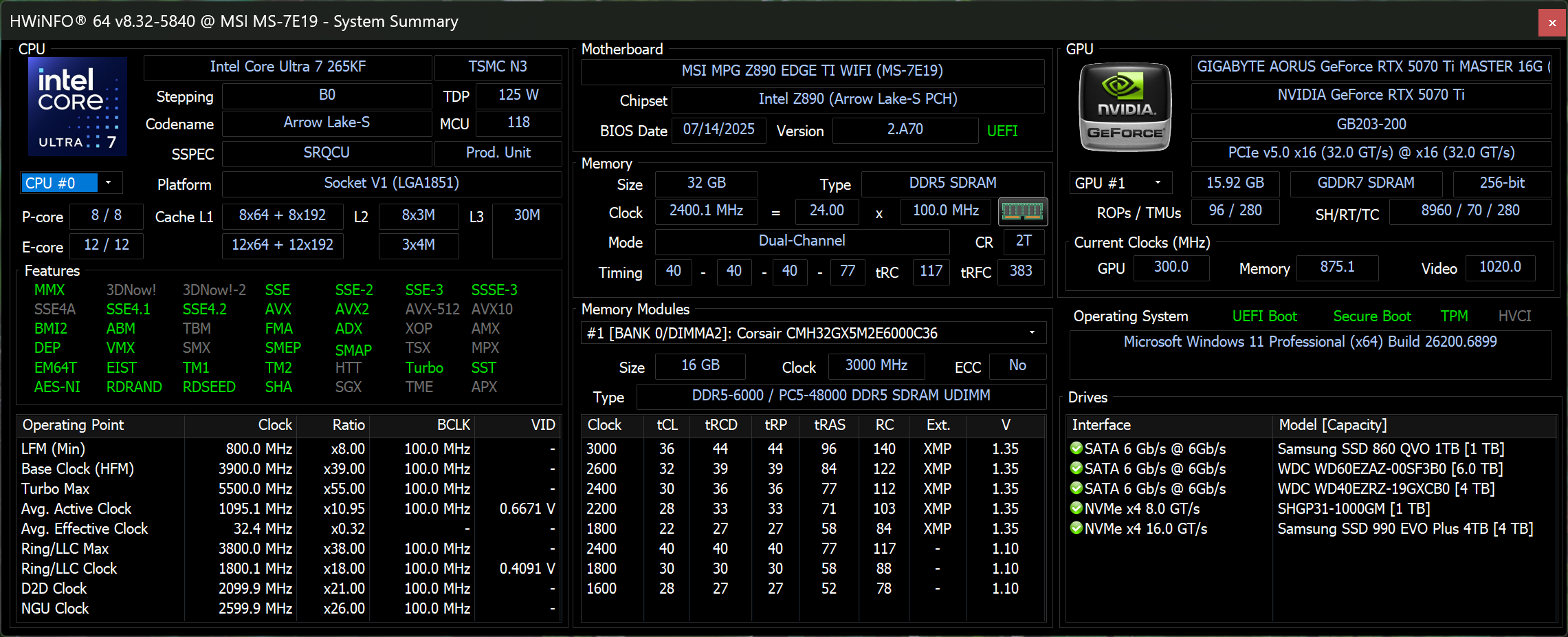Select the 32 GB memory size field
This screenshot has height=637, width=1568.
point(706,183)
